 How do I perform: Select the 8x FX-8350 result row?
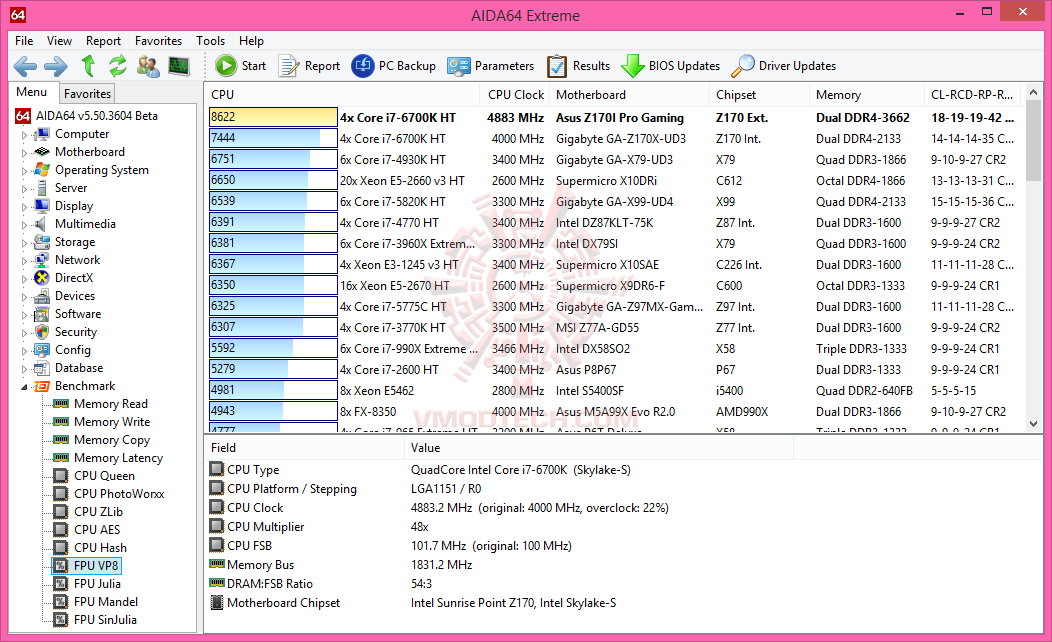(614, 411)
